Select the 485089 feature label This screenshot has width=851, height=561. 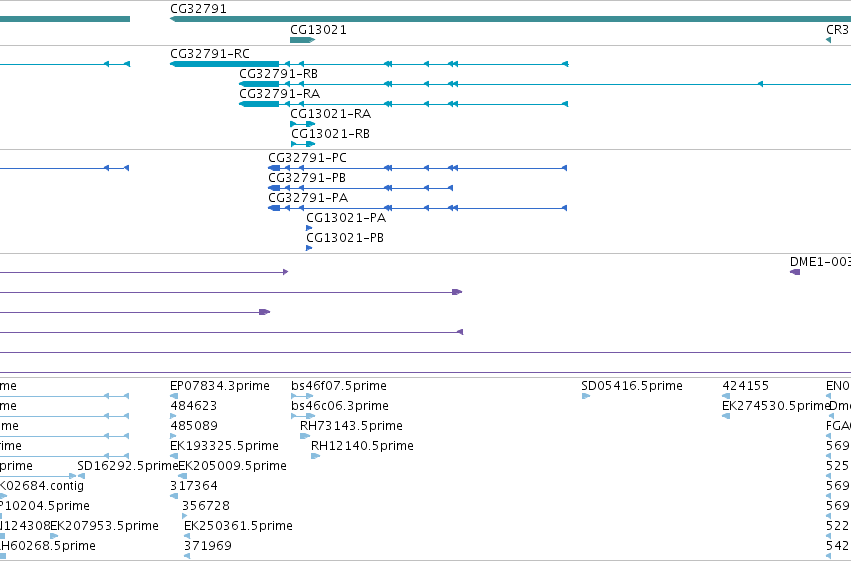[194, 426]
